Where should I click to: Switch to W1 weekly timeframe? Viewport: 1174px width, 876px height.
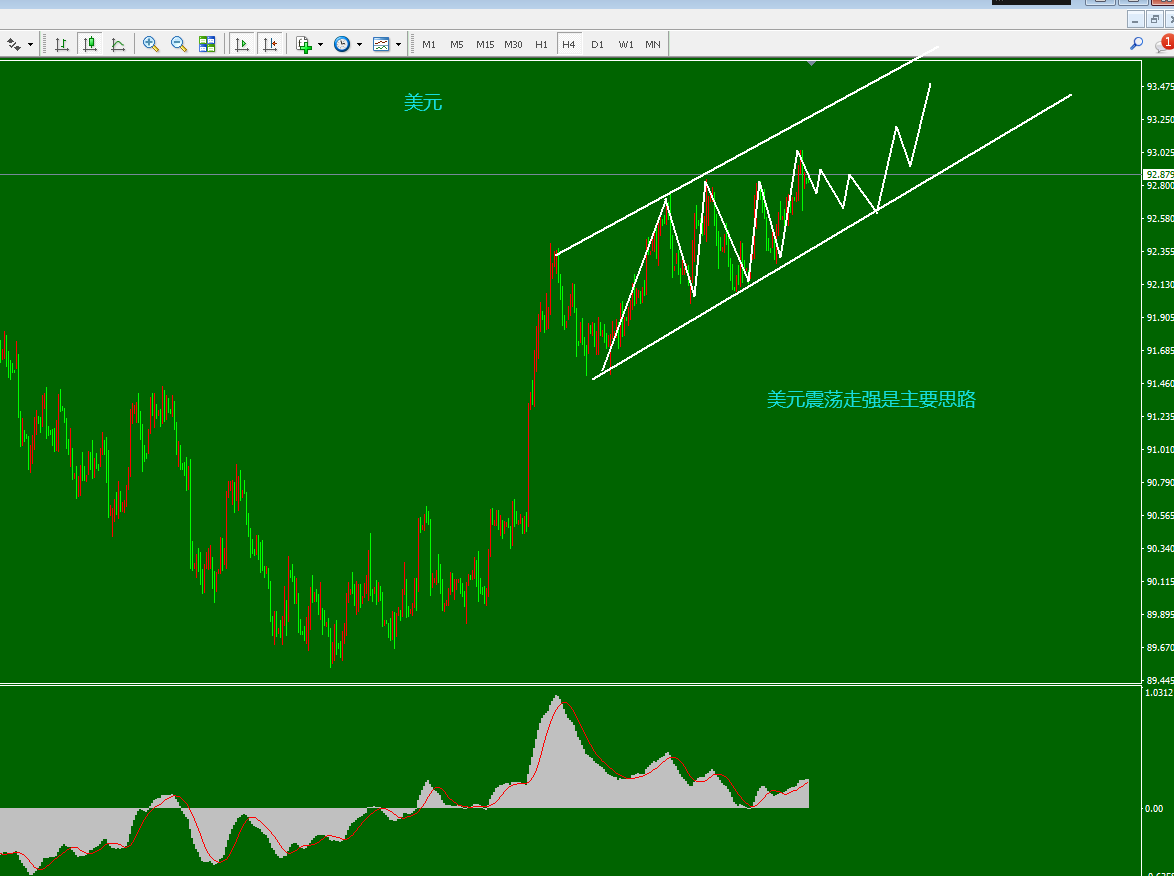(x=626, y=44)
